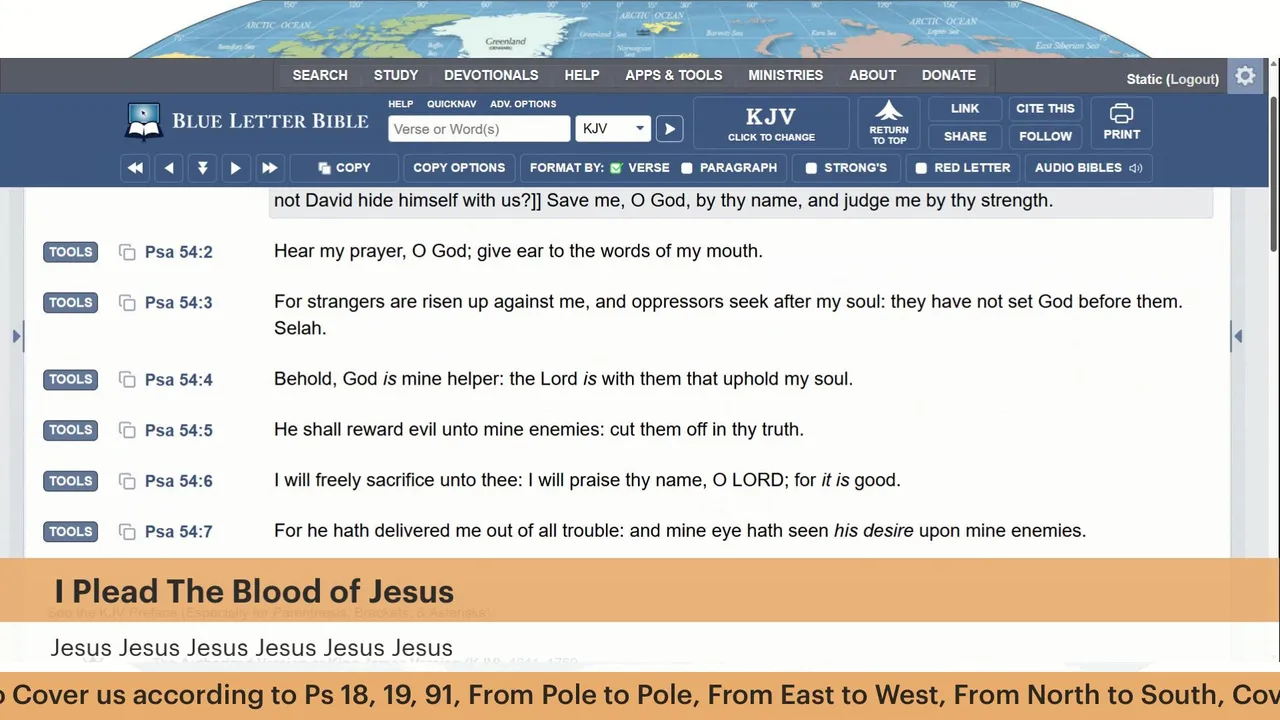
Task: Click the Cite This button
Action: [1045, 109]
